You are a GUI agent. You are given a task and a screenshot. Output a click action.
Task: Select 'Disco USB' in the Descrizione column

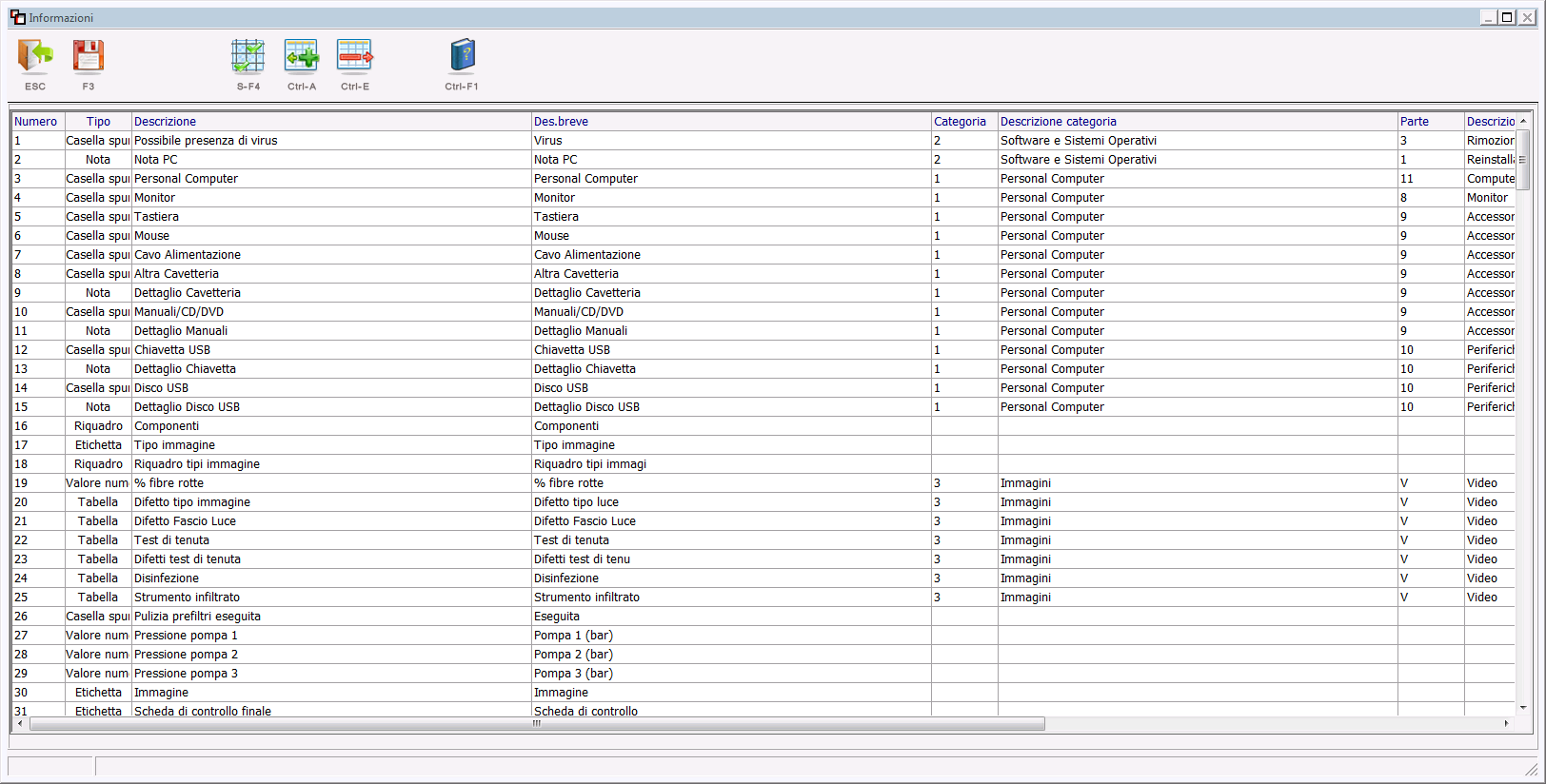click(331, 388)
